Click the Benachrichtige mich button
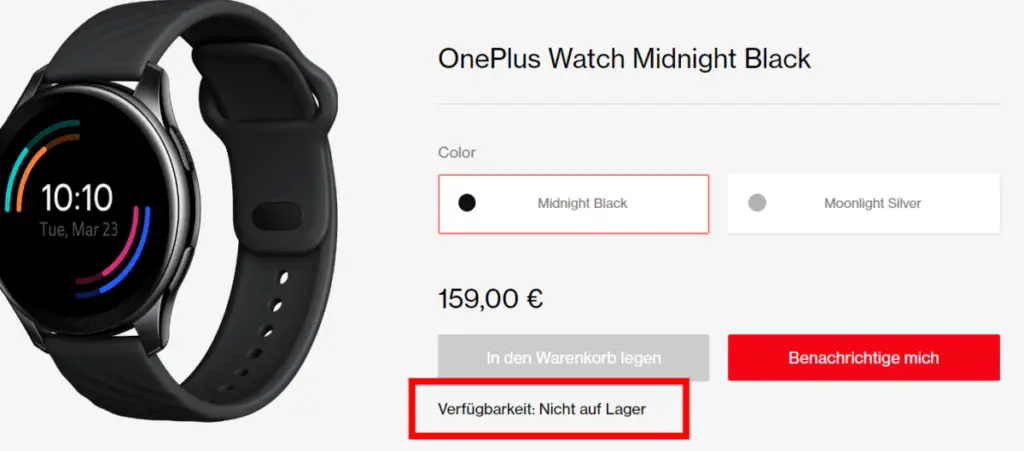 tap(863, 358)
